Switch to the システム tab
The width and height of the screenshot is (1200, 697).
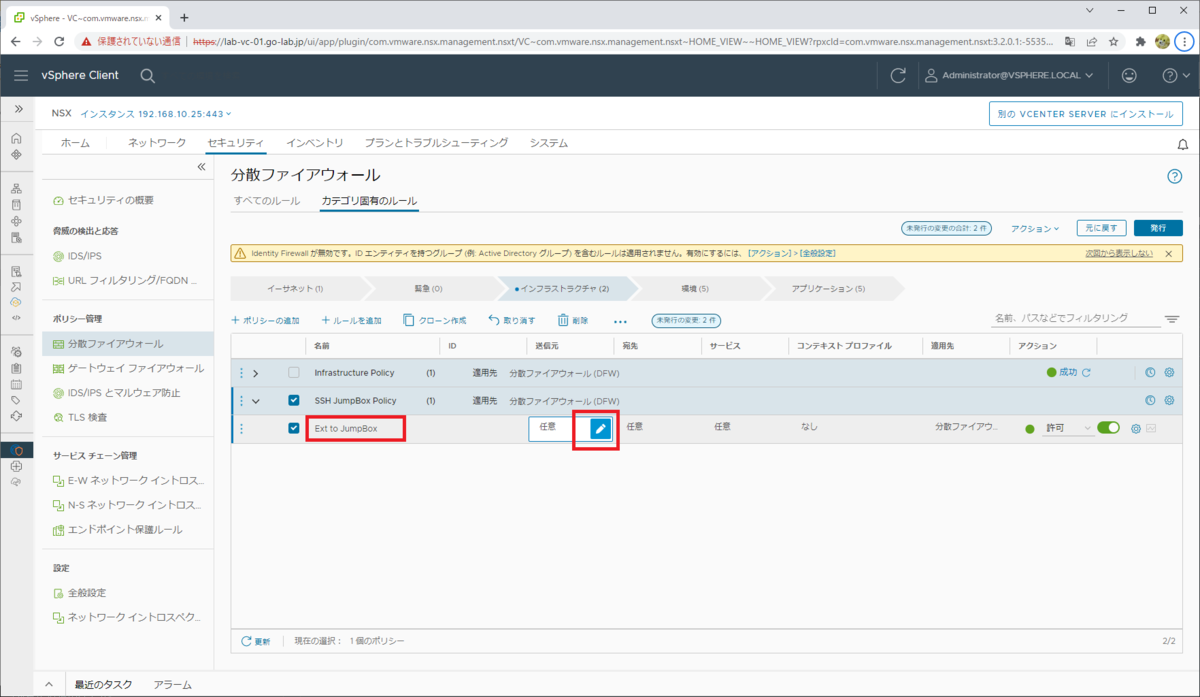(548, 143)
